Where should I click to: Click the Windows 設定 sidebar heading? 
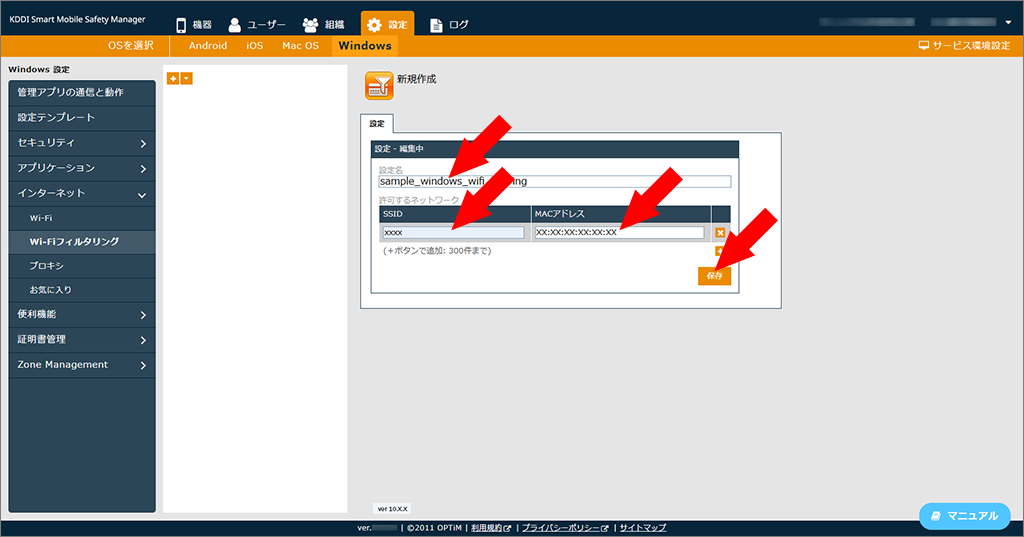[x=39, y=69]
